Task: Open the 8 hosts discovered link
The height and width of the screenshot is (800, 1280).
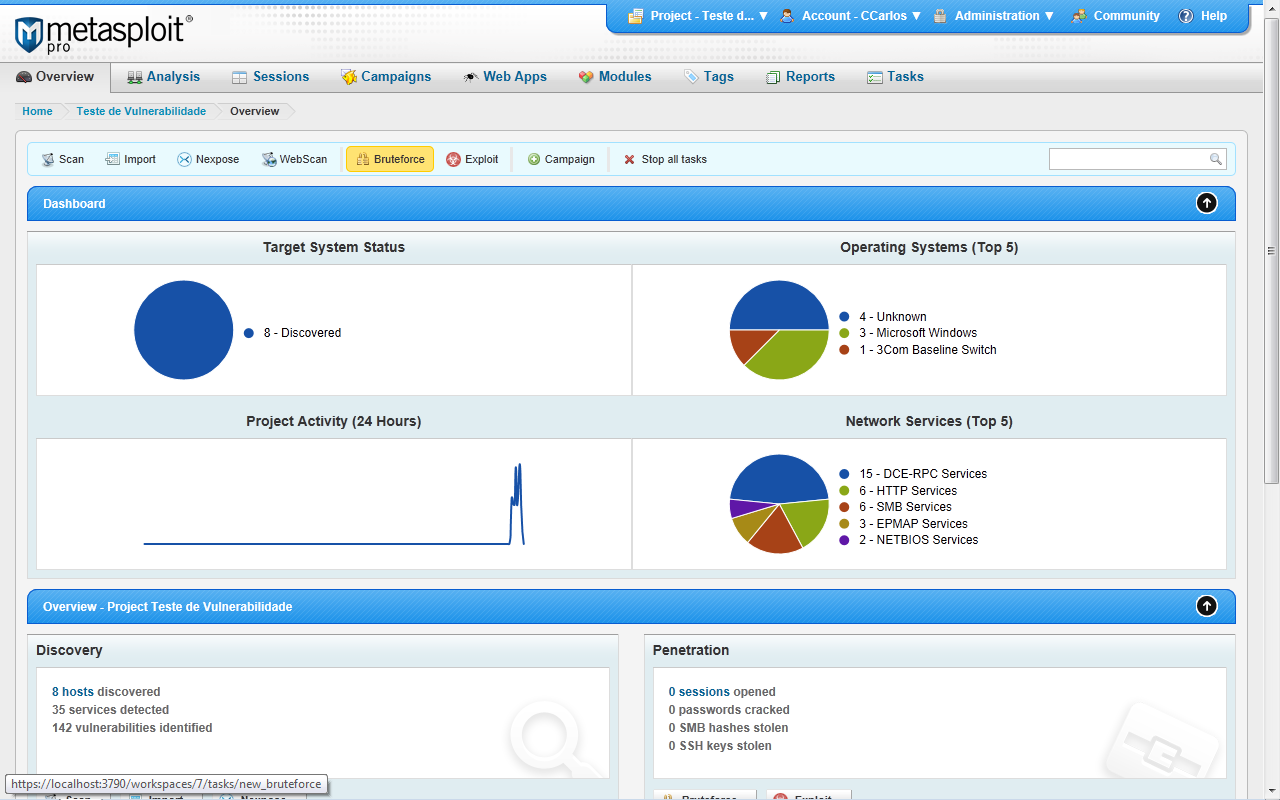Action: [72, 692]
